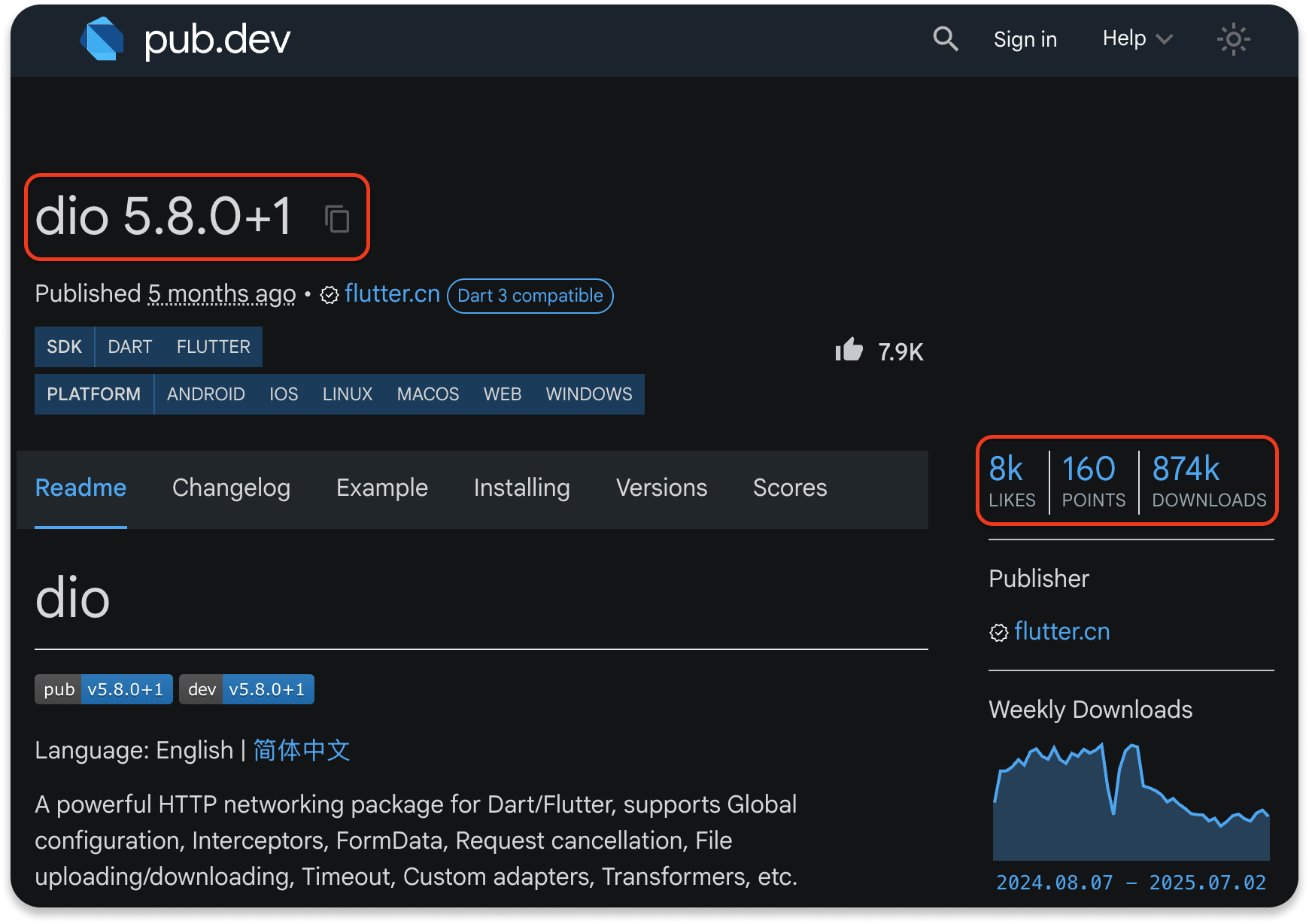Click the FLUTTER SDK tag
The height and width of the screenshot is (924, 1309).
[x=213, y=347]
